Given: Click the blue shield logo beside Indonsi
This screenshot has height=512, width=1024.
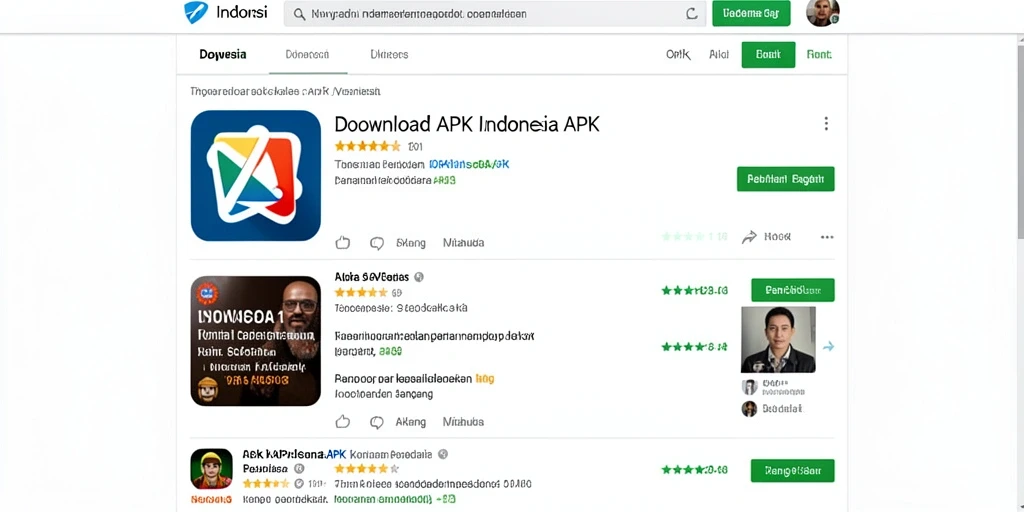Looking at the screenshot, I should click(x=196, y=12).
